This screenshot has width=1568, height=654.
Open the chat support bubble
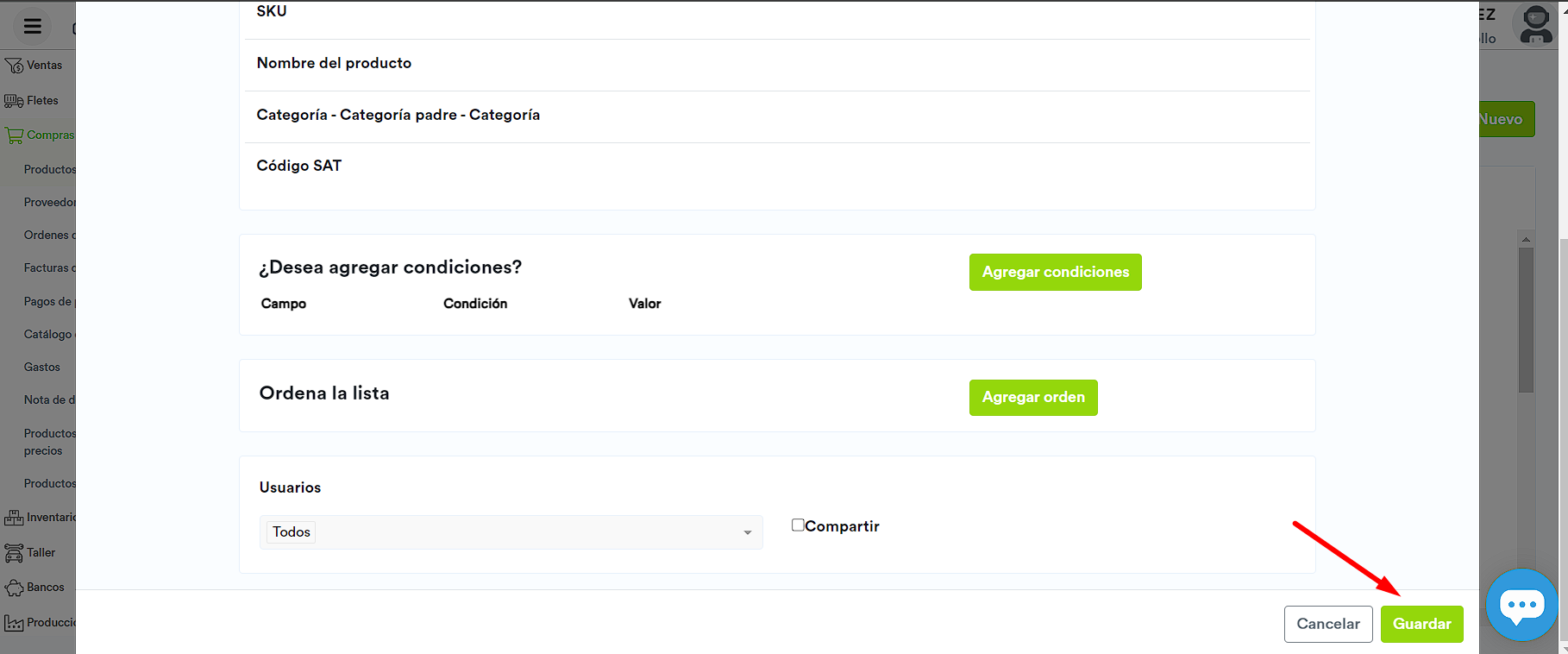(x=1521, y=605)
